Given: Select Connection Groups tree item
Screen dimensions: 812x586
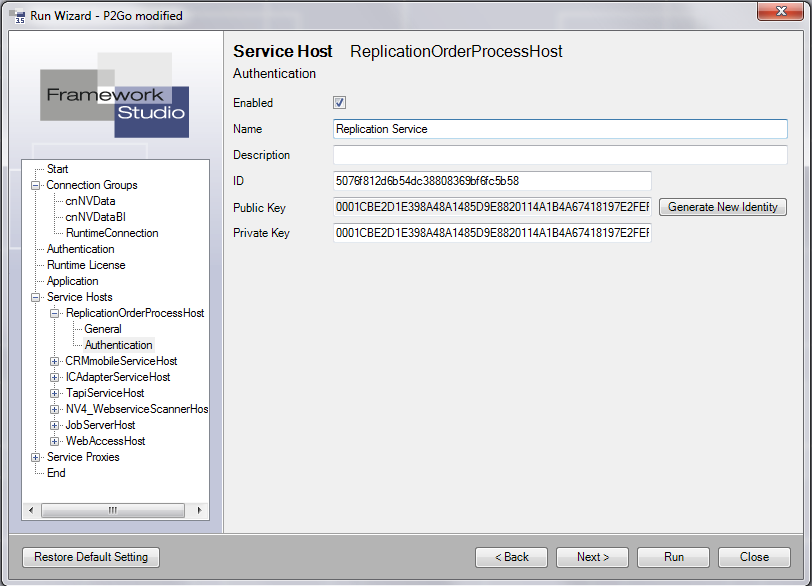Looking at the screenshot, I should (x=92, y=185).
